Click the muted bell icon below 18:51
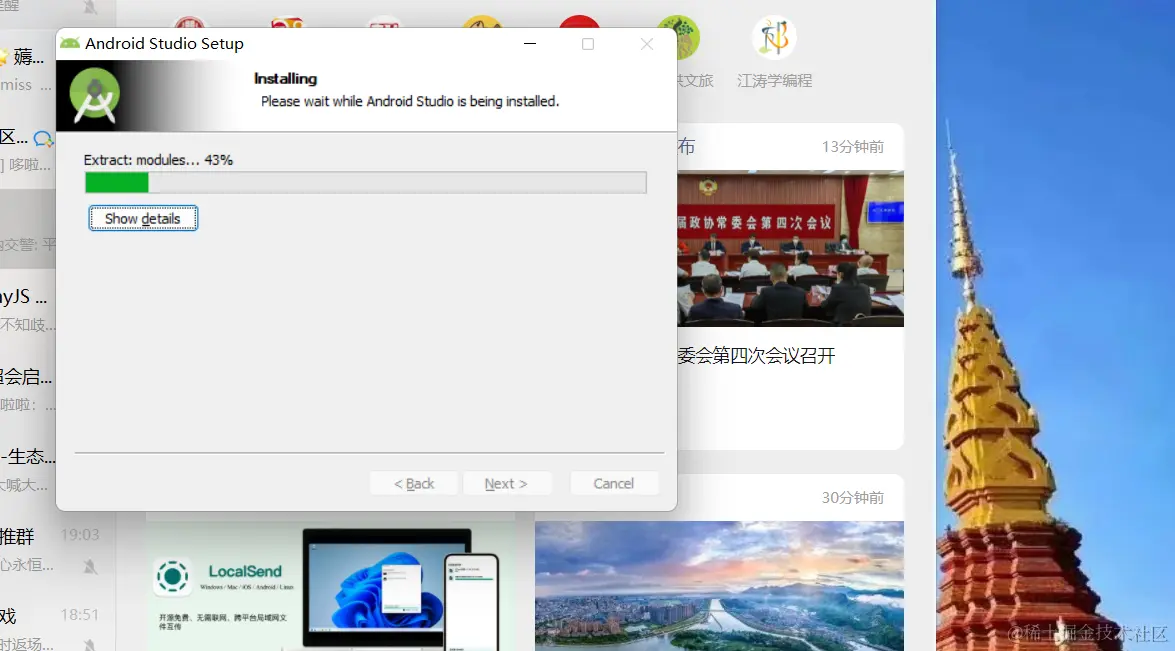Viewport: 1175px width, 651px height. tap(90, 644)
